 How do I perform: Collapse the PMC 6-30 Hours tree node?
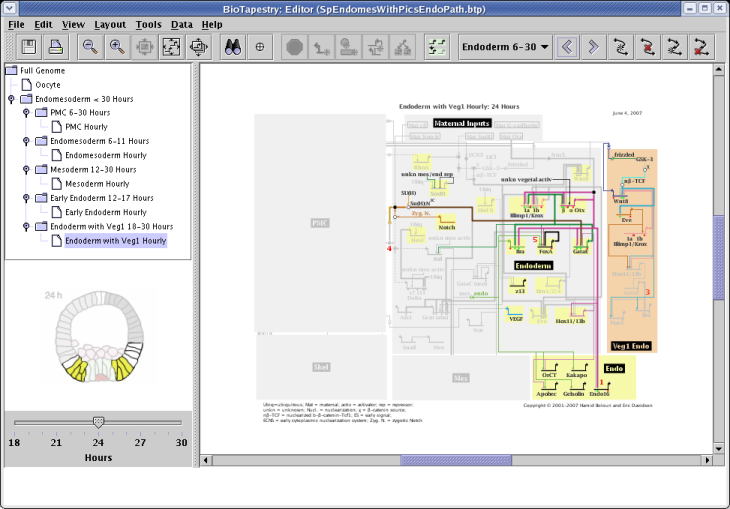(26, 113)
